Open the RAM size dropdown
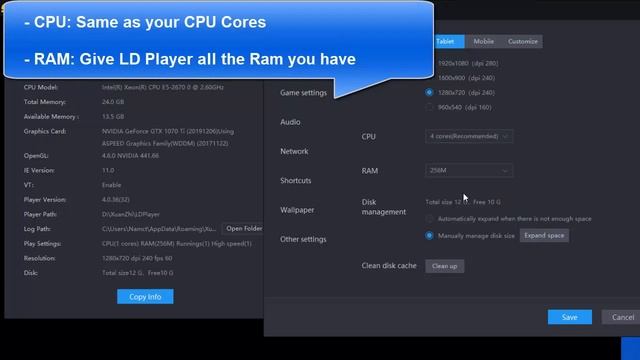The image size is (640, 360). [x=469, y=170]
